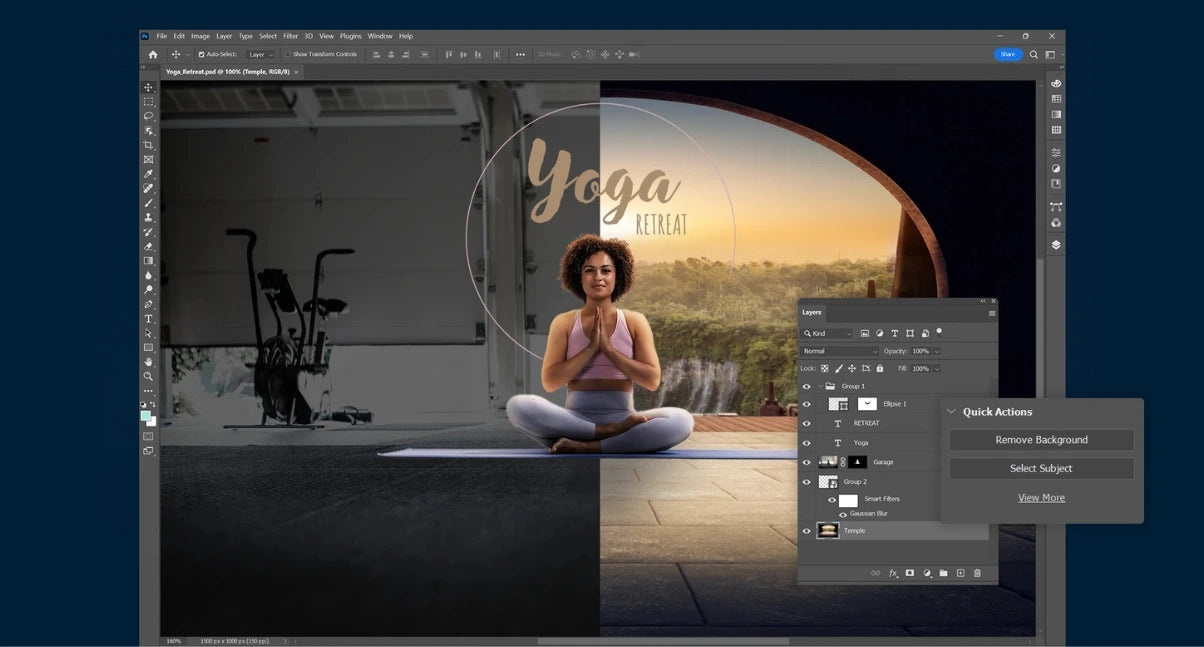Select the Crop tool
The height and width of the screenshot is (647, 1204).
click(x=149, y=145)
